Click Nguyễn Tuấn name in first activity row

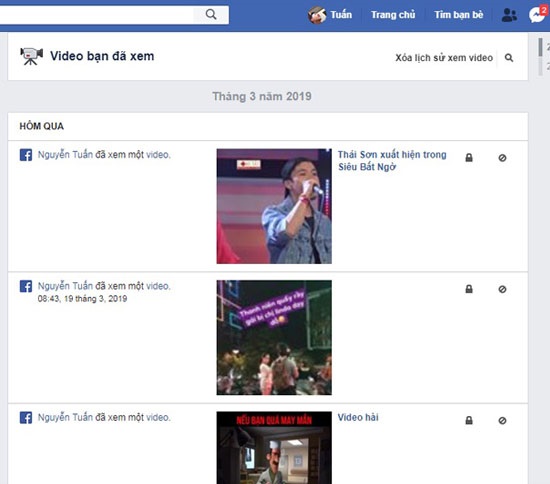tap(65, 155)
